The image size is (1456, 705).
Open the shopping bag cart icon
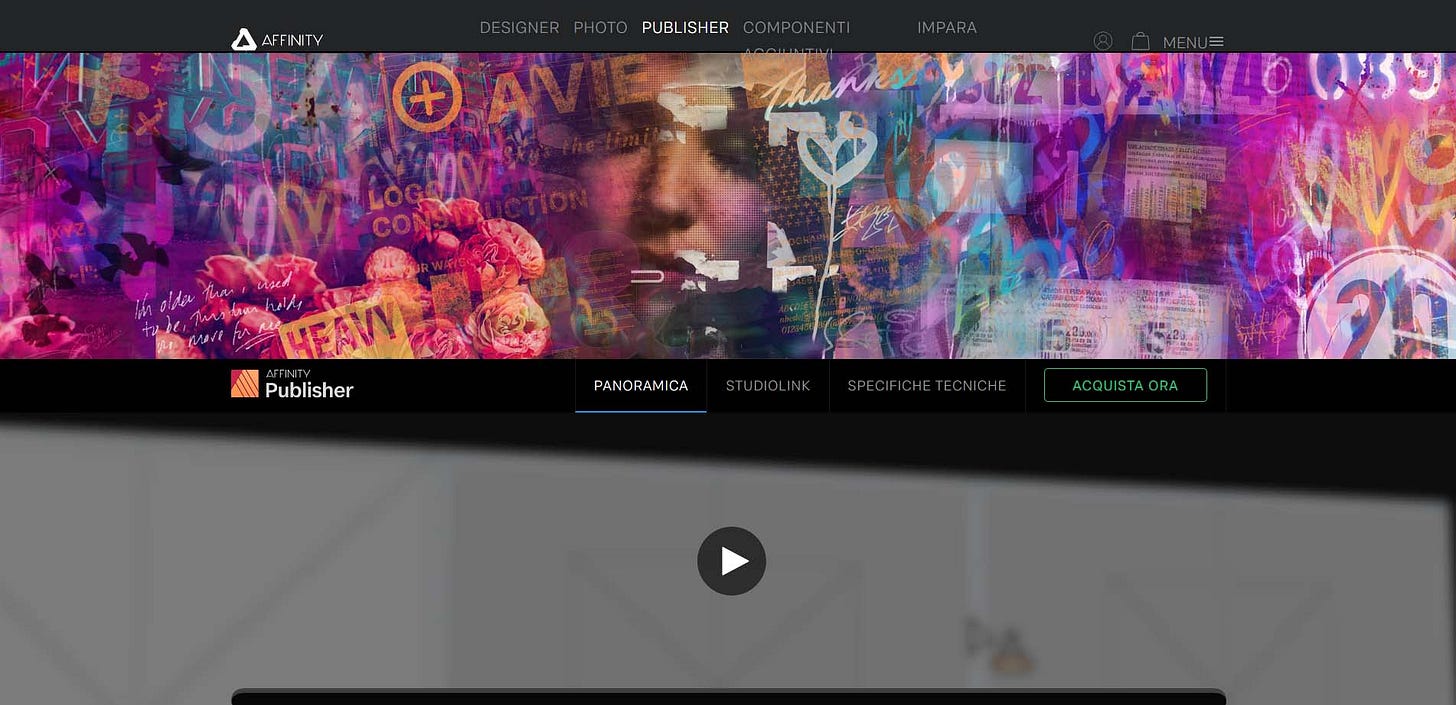pos(1140,41)
